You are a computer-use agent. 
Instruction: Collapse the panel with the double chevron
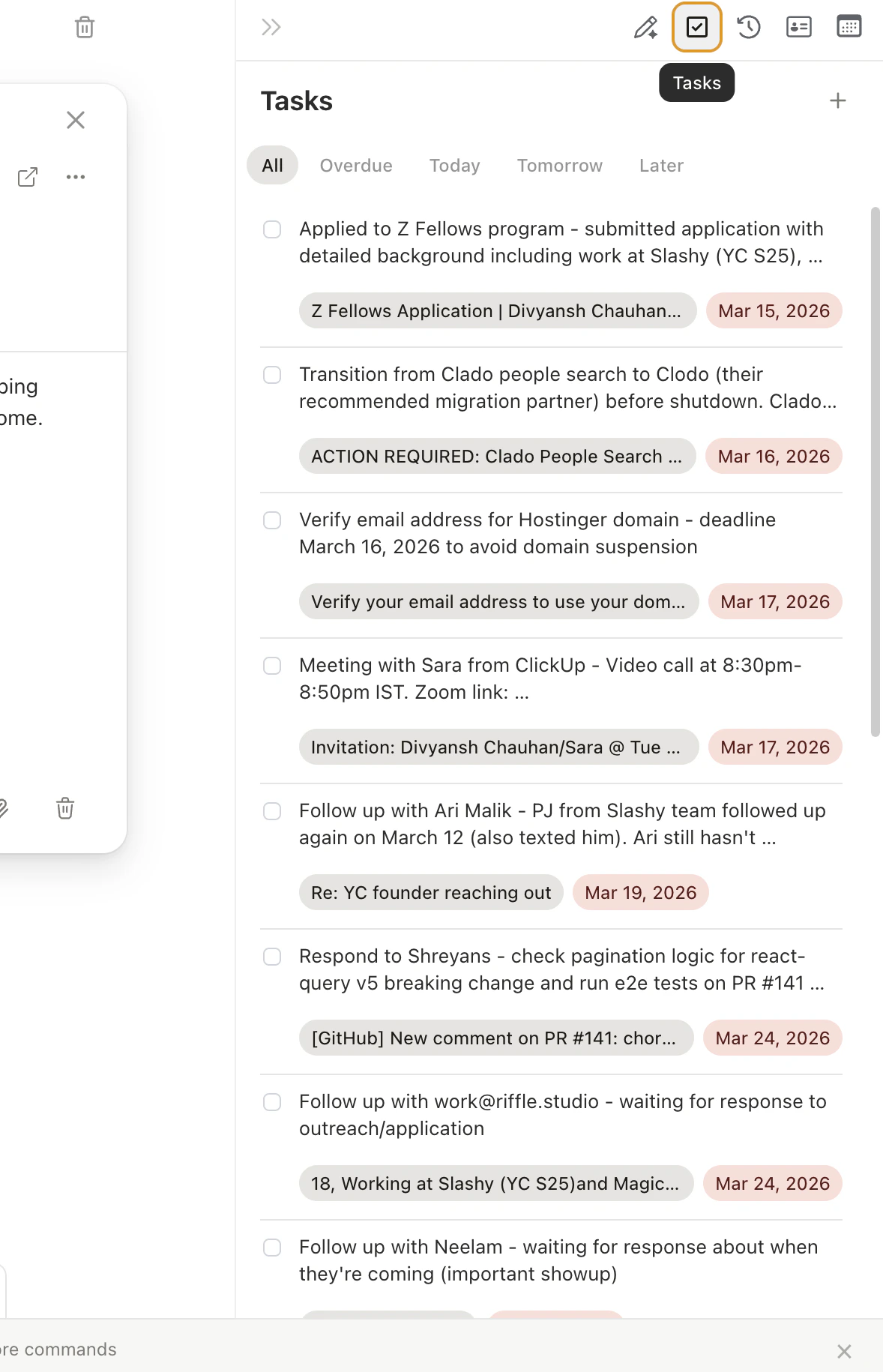(271, 27)
